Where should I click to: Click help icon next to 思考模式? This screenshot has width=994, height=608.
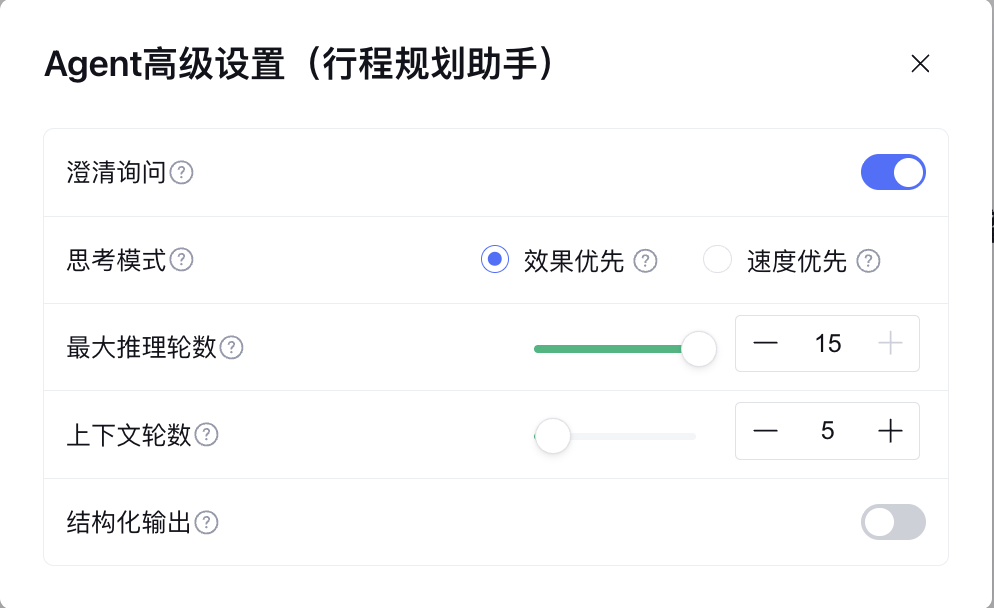pos(181,260)
